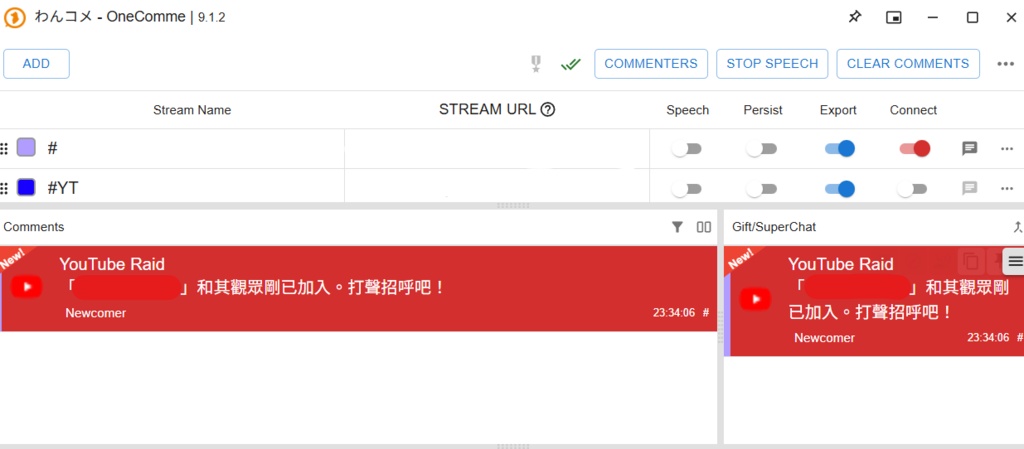
Task: Click the STREAM URL help icon
Action: [x=548, y=110]
